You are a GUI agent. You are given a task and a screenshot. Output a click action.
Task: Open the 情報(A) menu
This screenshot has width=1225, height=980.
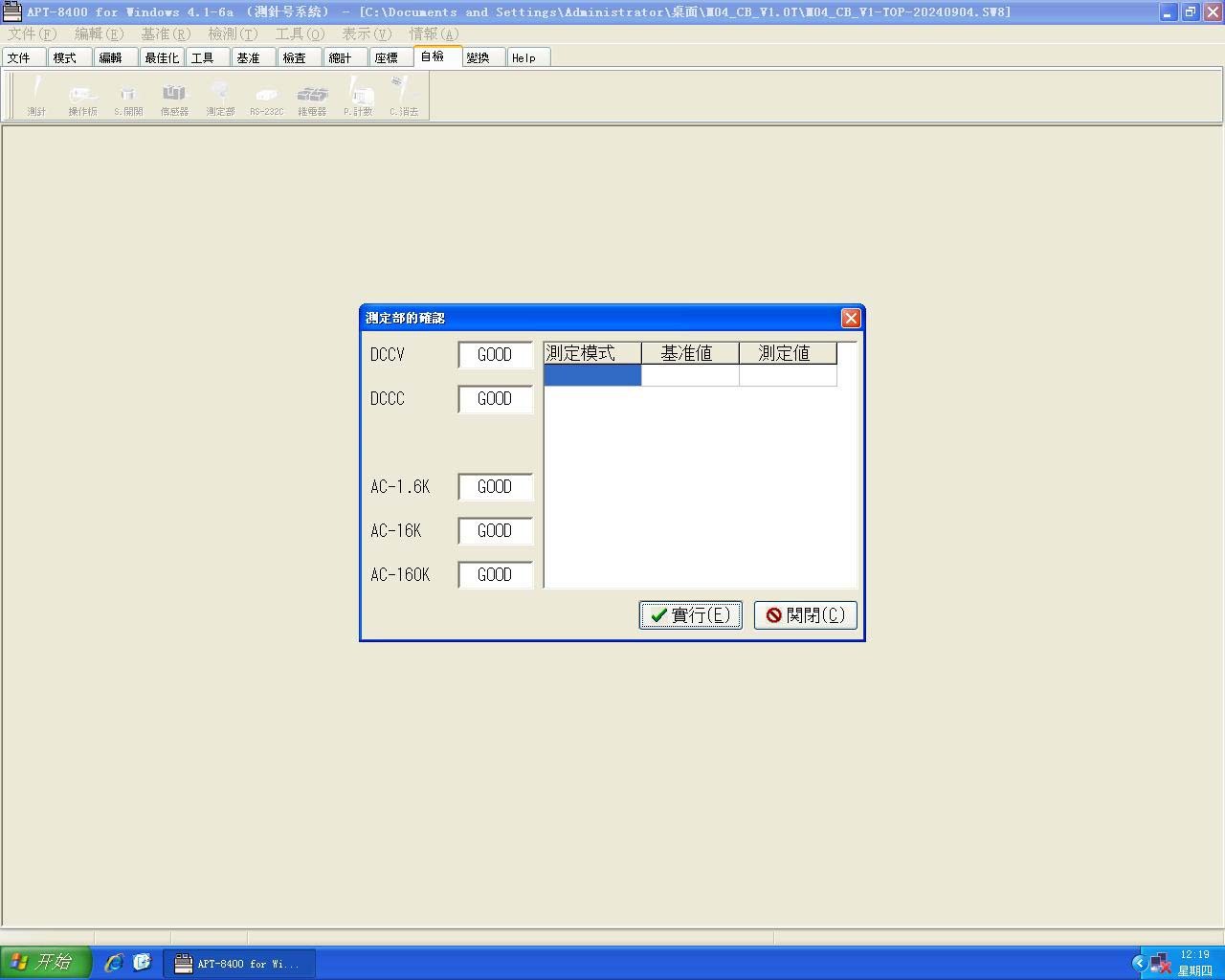tap(434, 33)
